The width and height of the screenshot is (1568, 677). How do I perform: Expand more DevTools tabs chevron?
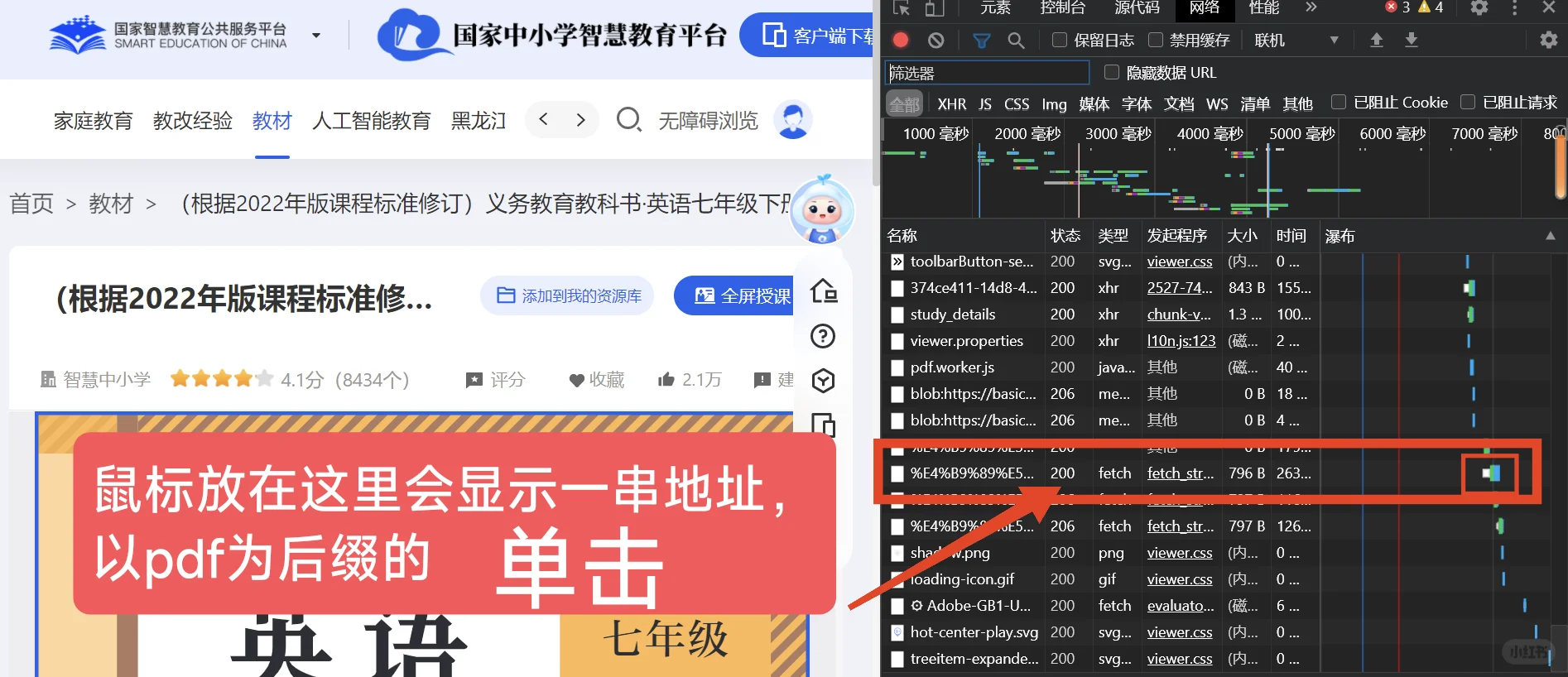click(1311, 7)
